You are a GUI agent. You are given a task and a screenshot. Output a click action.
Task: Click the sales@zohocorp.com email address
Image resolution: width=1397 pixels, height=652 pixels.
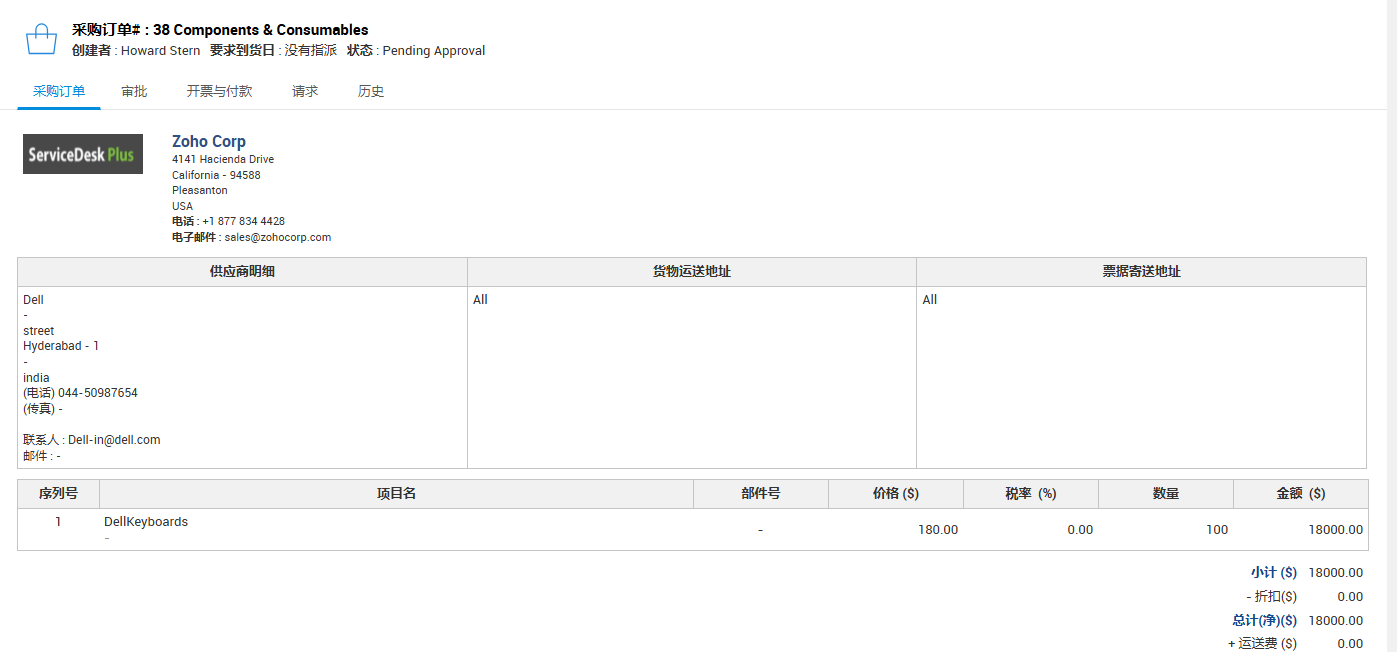277,238
